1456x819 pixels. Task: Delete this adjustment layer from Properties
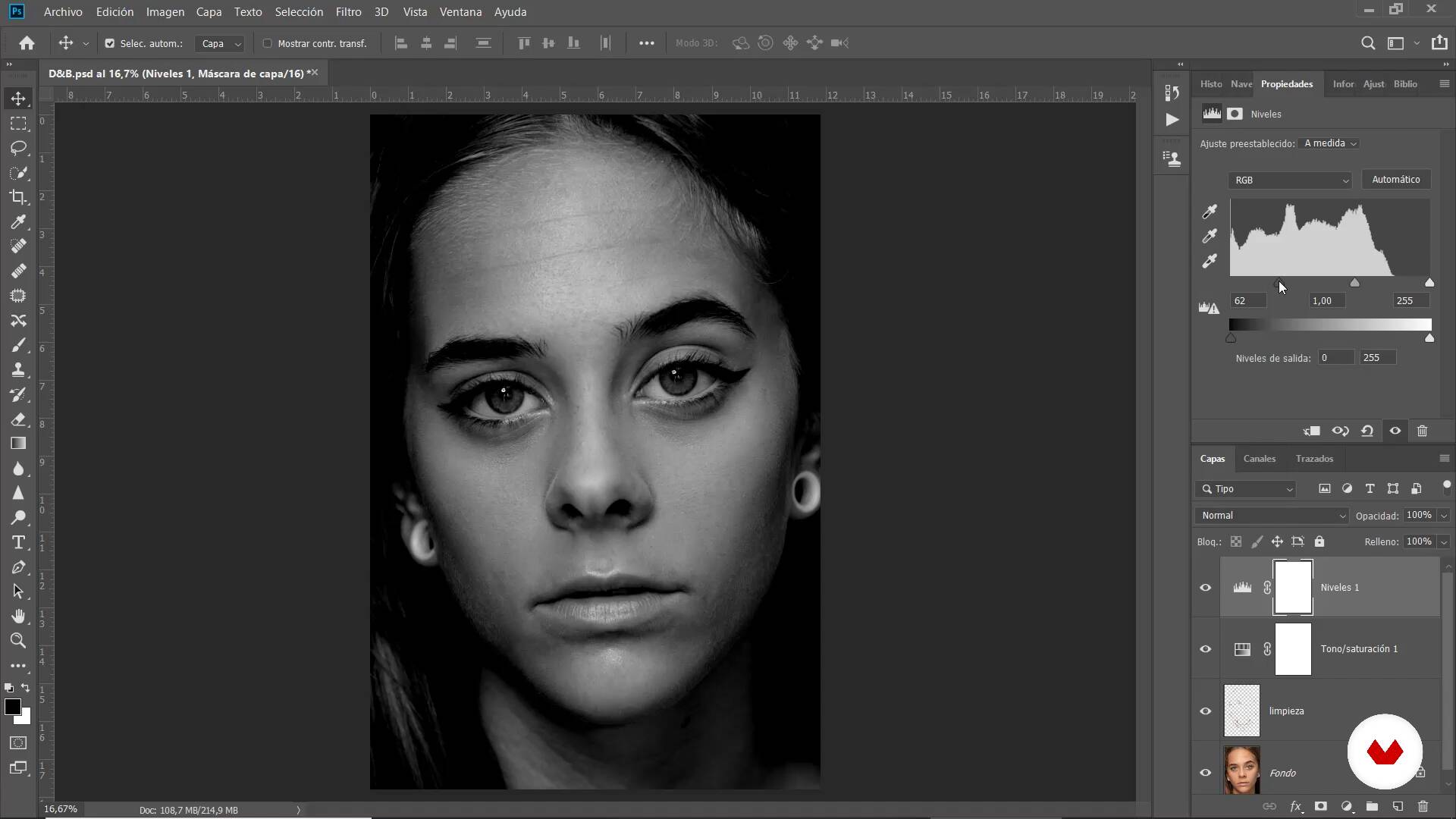coord(1423,431)
